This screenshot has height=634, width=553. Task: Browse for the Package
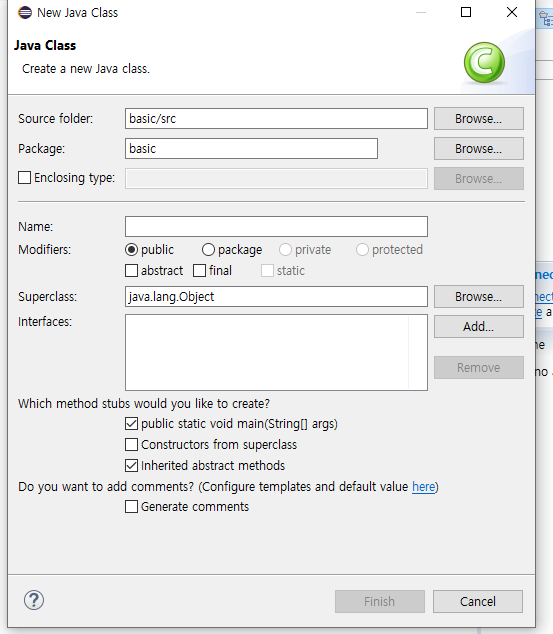[479, 148]
